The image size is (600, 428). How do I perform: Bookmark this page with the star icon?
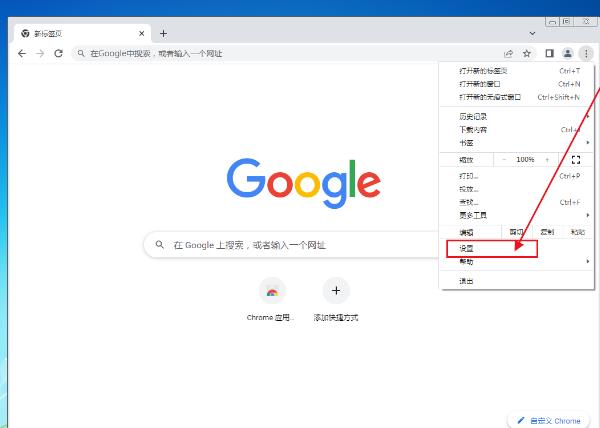(x=527, y=54)
